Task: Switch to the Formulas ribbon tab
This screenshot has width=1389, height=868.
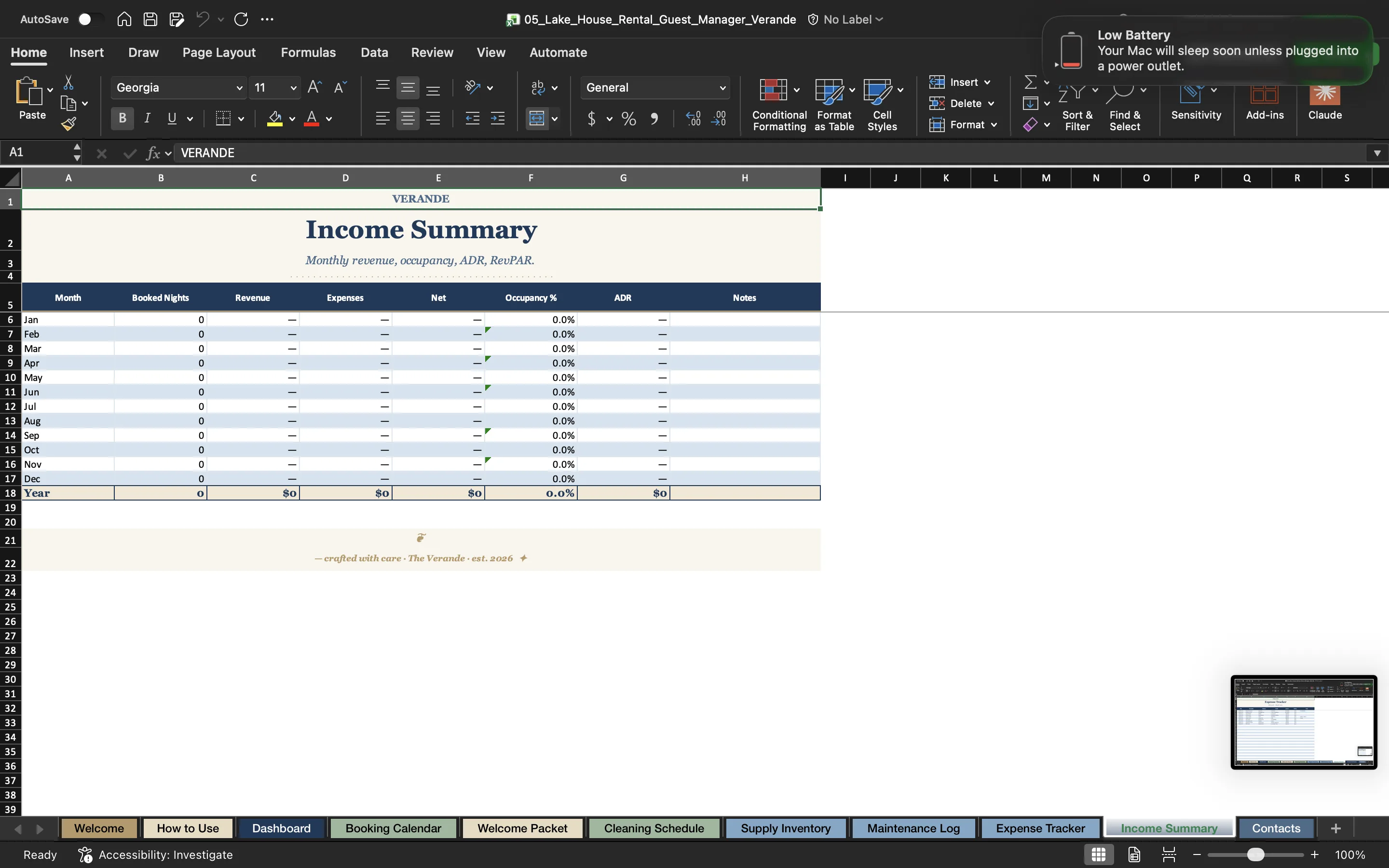Action: click(308, 52)
